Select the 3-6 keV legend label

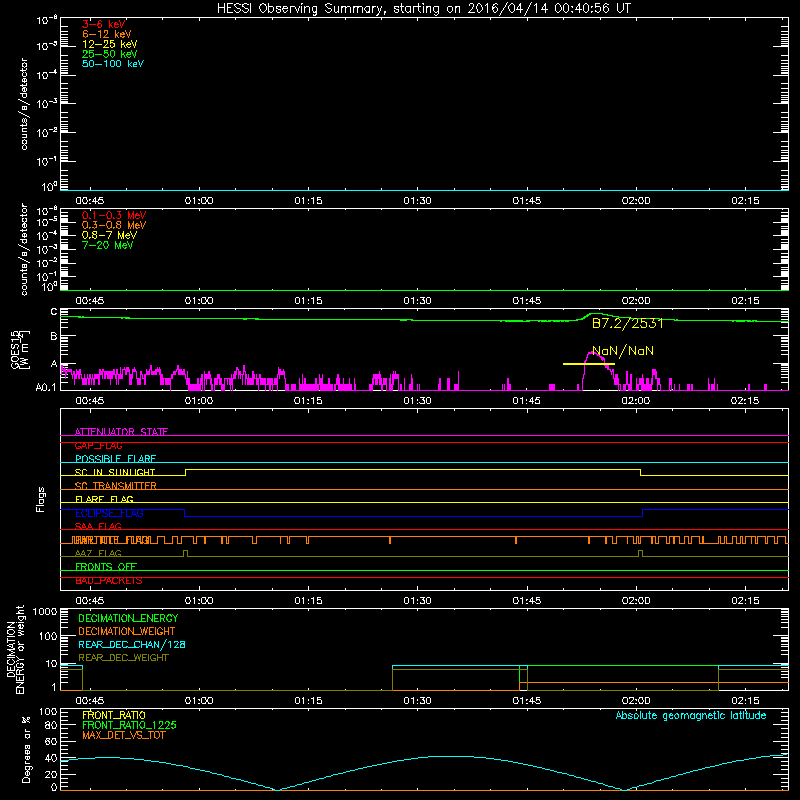104,24
